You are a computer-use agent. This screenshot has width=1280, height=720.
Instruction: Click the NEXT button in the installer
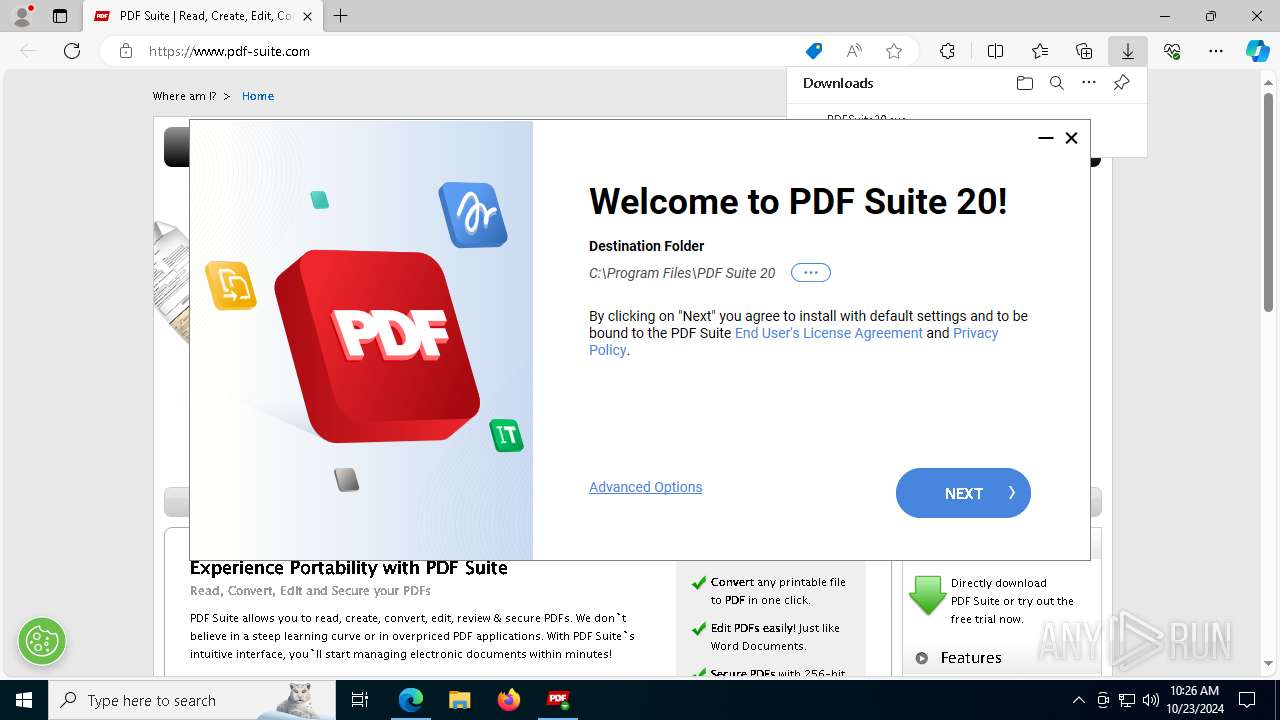click(963, 493)
